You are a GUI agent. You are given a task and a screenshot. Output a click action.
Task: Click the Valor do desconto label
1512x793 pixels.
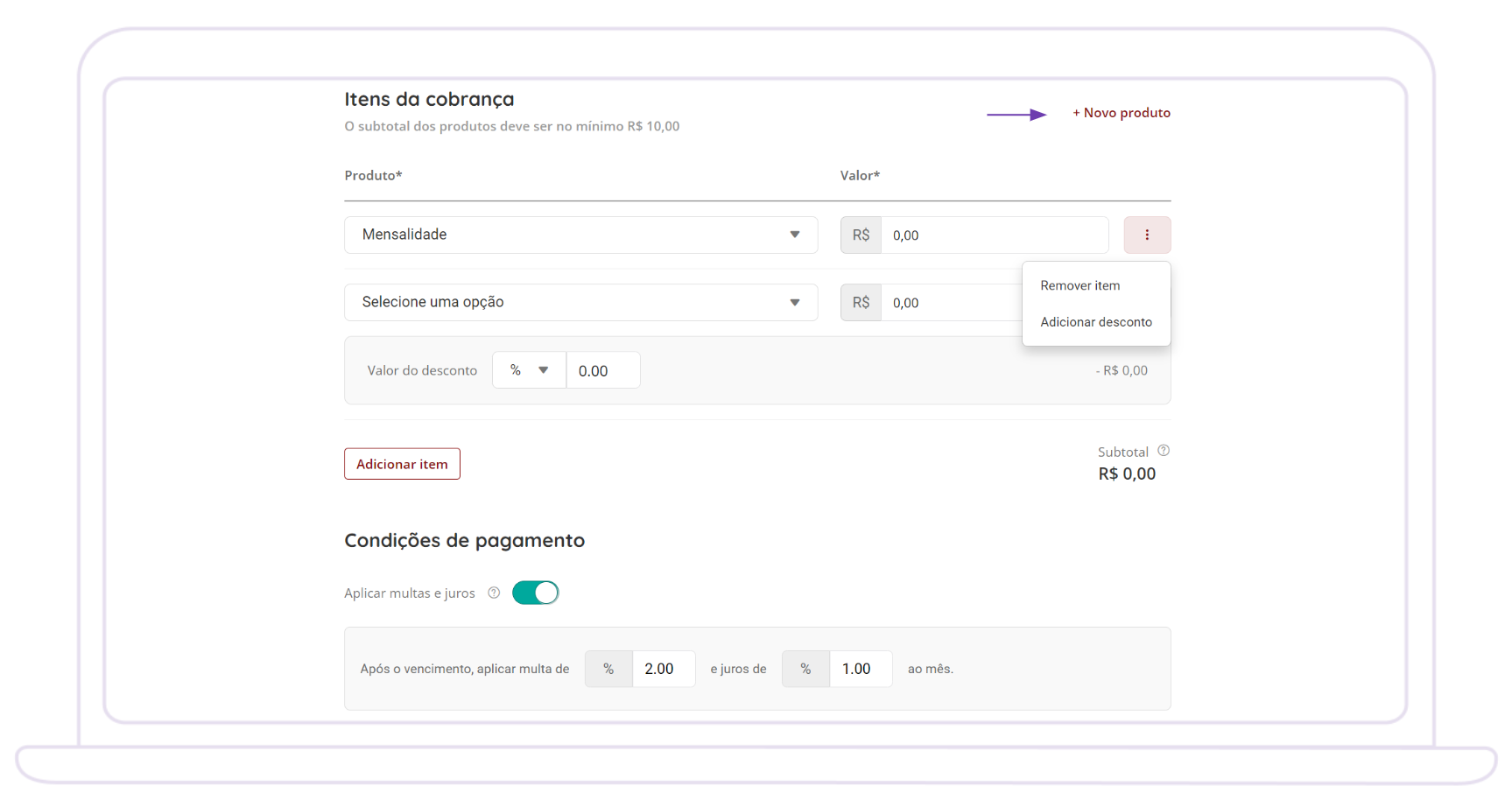[x=422, y=370]
